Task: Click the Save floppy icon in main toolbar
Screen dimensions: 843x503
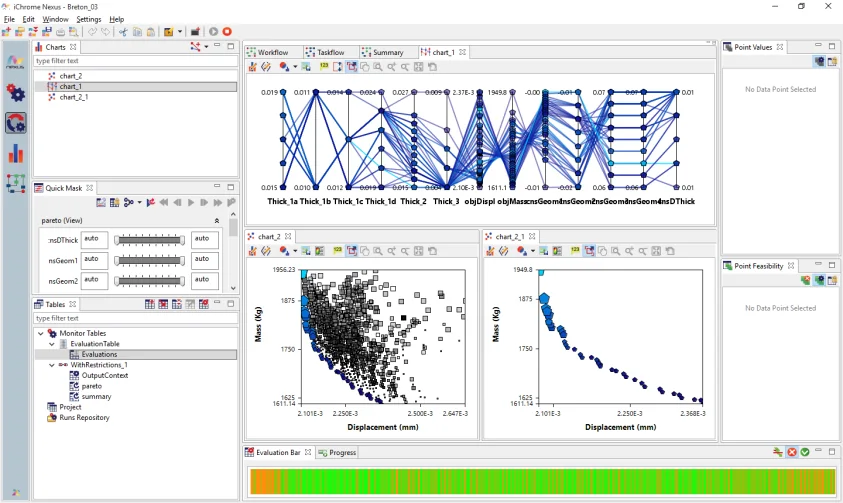Action: tap(47, 32)
